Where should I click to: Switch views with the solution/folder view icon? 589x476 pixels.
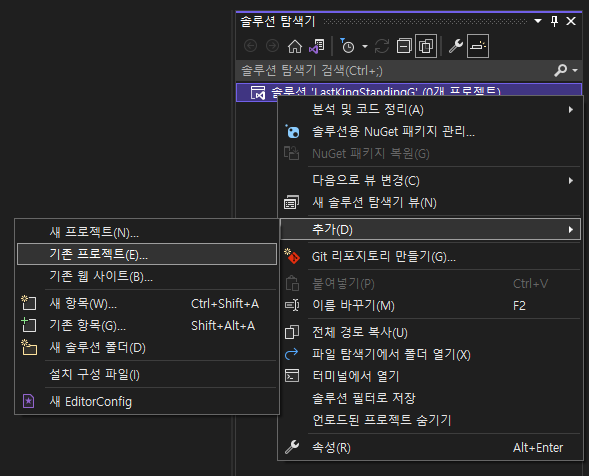[x=317, y=46]
